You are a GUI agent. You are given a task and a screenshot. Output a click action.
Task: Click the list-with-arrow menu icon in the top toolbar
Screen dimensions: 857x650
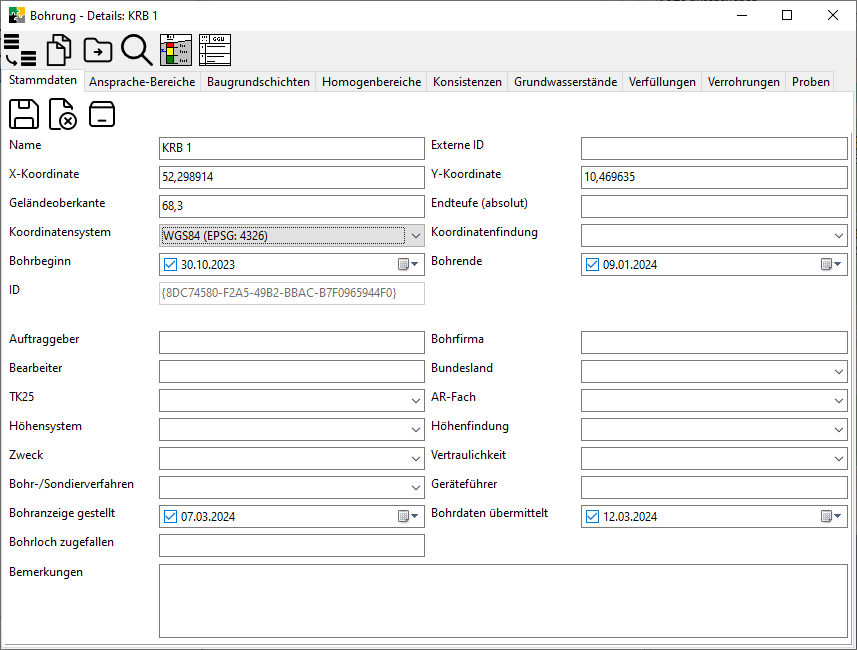20,50
